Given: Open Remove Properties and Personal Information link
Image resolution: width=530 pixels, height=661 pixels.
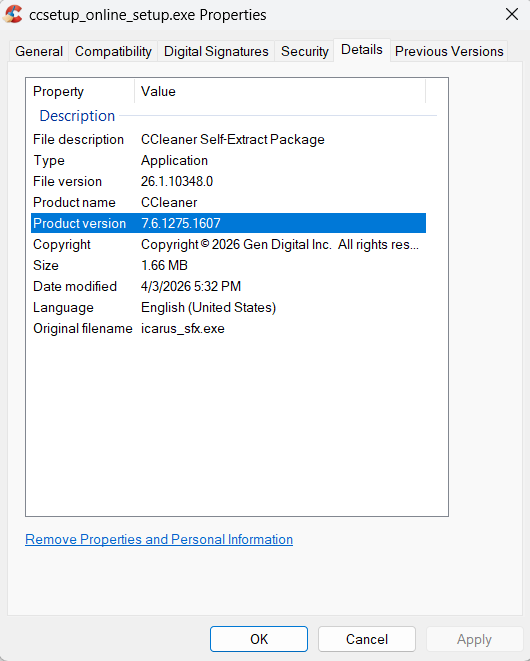Looking at the screenshot, I should 159,539.
